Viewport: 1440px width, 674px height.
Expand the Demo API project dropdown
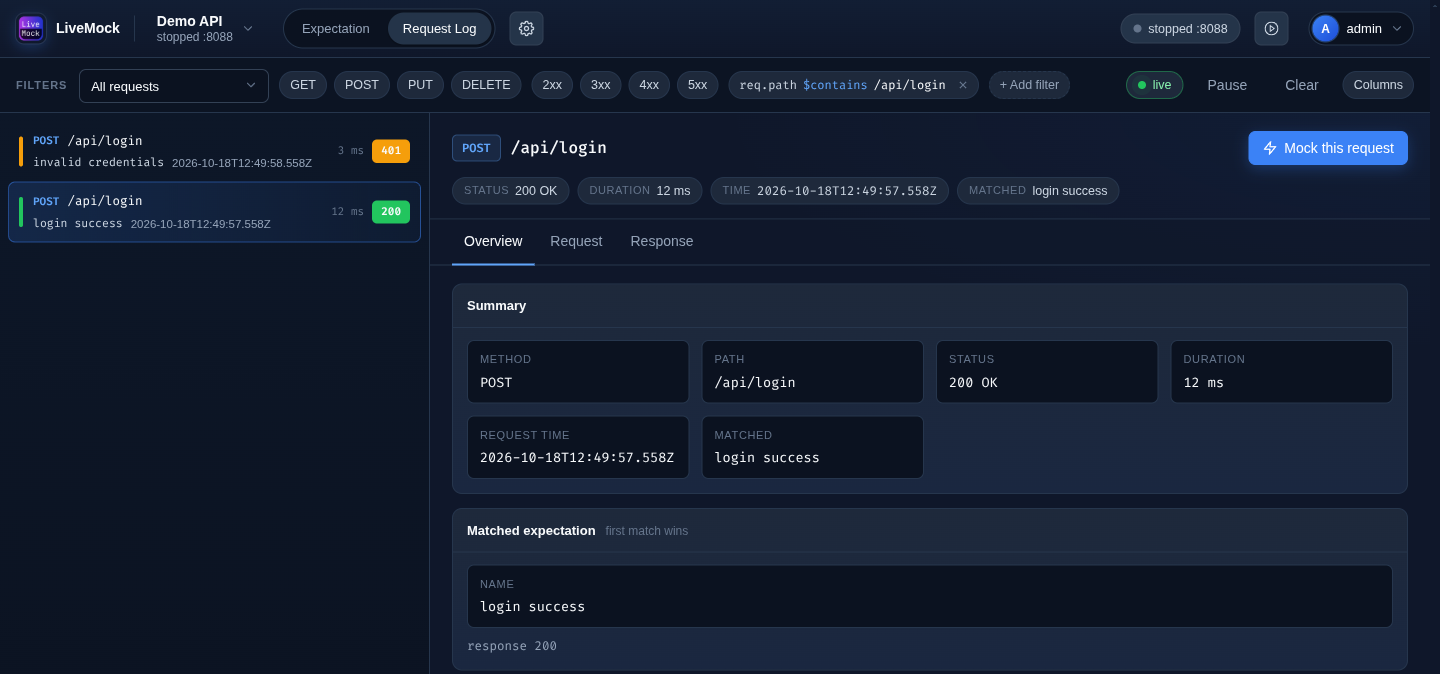248,28
